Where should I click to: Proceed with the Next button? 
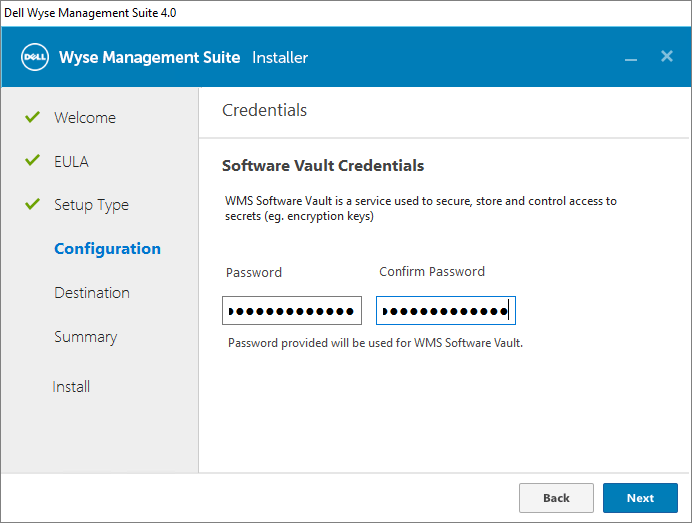pos(640,498)
